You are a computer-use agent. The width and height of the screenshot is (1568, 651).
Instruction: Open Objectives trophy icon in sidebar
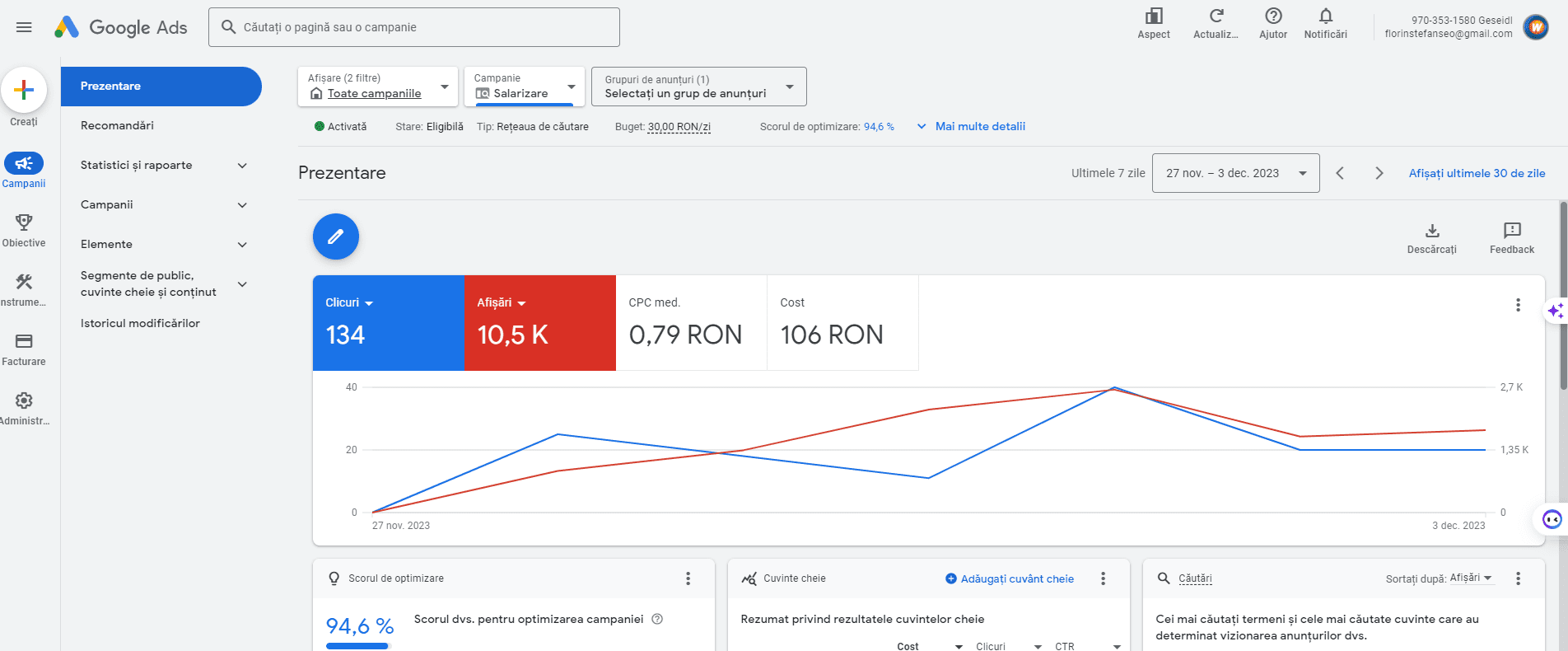24,222
